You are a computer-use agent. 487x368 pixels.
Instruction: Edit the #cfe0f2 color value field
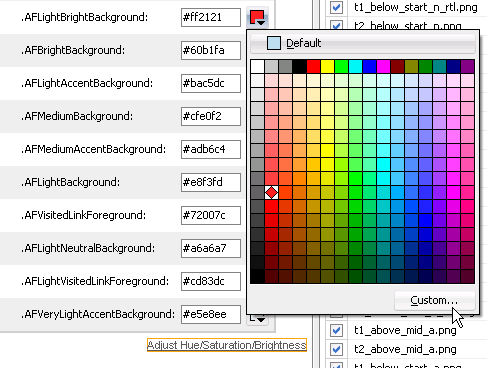point(211,116)
